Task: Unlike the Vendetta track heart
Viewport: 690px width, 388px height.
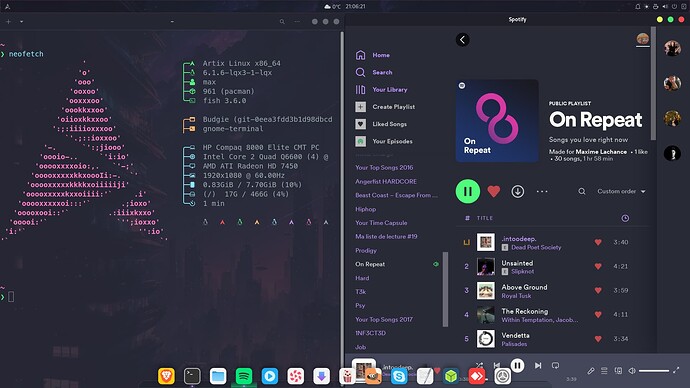Action: coord(598,339)
